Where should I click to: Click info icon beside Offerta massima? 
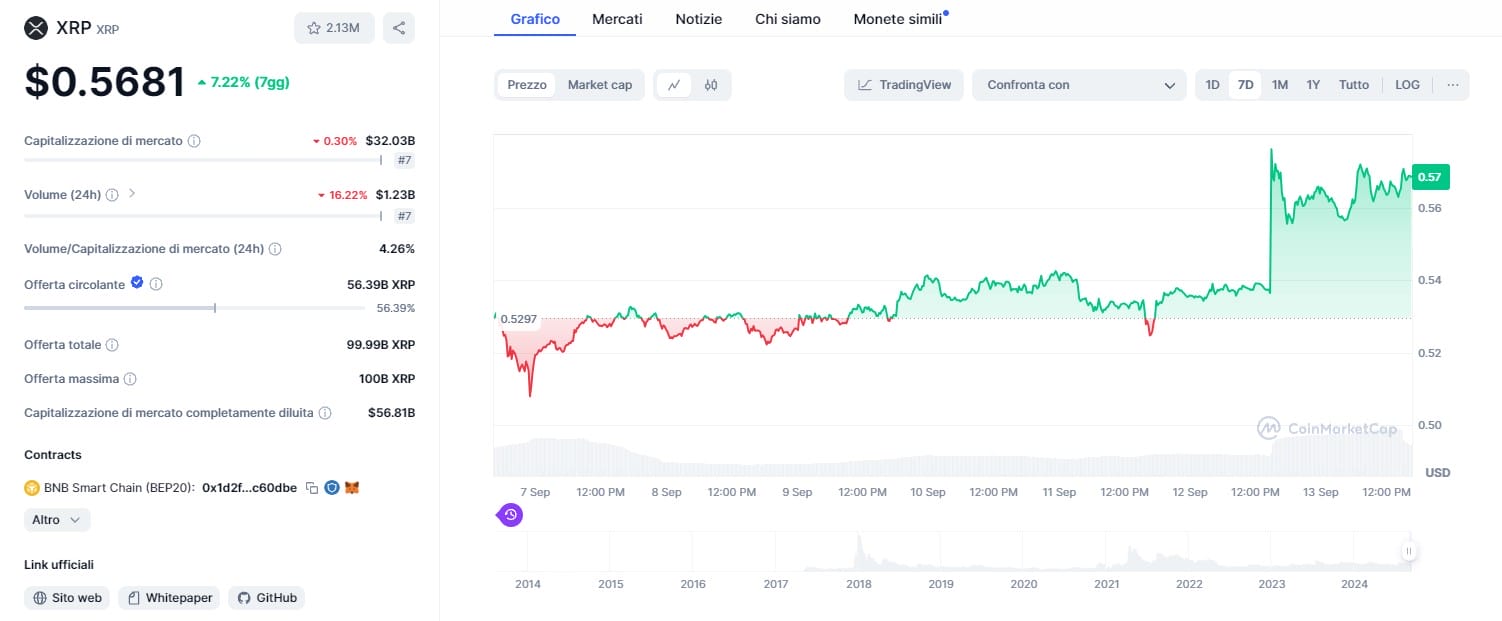coord(130,379)
